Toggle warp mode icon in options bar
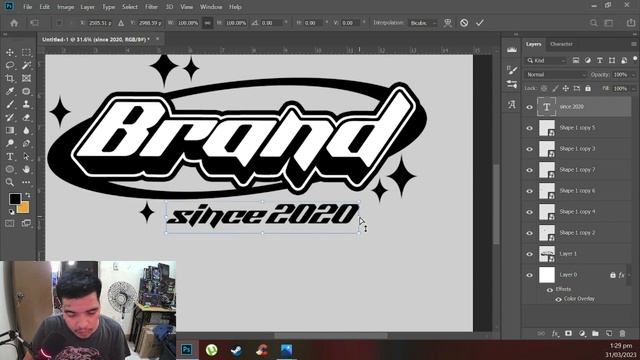Screen dimensions: 640x360 (x=448, y=23)
